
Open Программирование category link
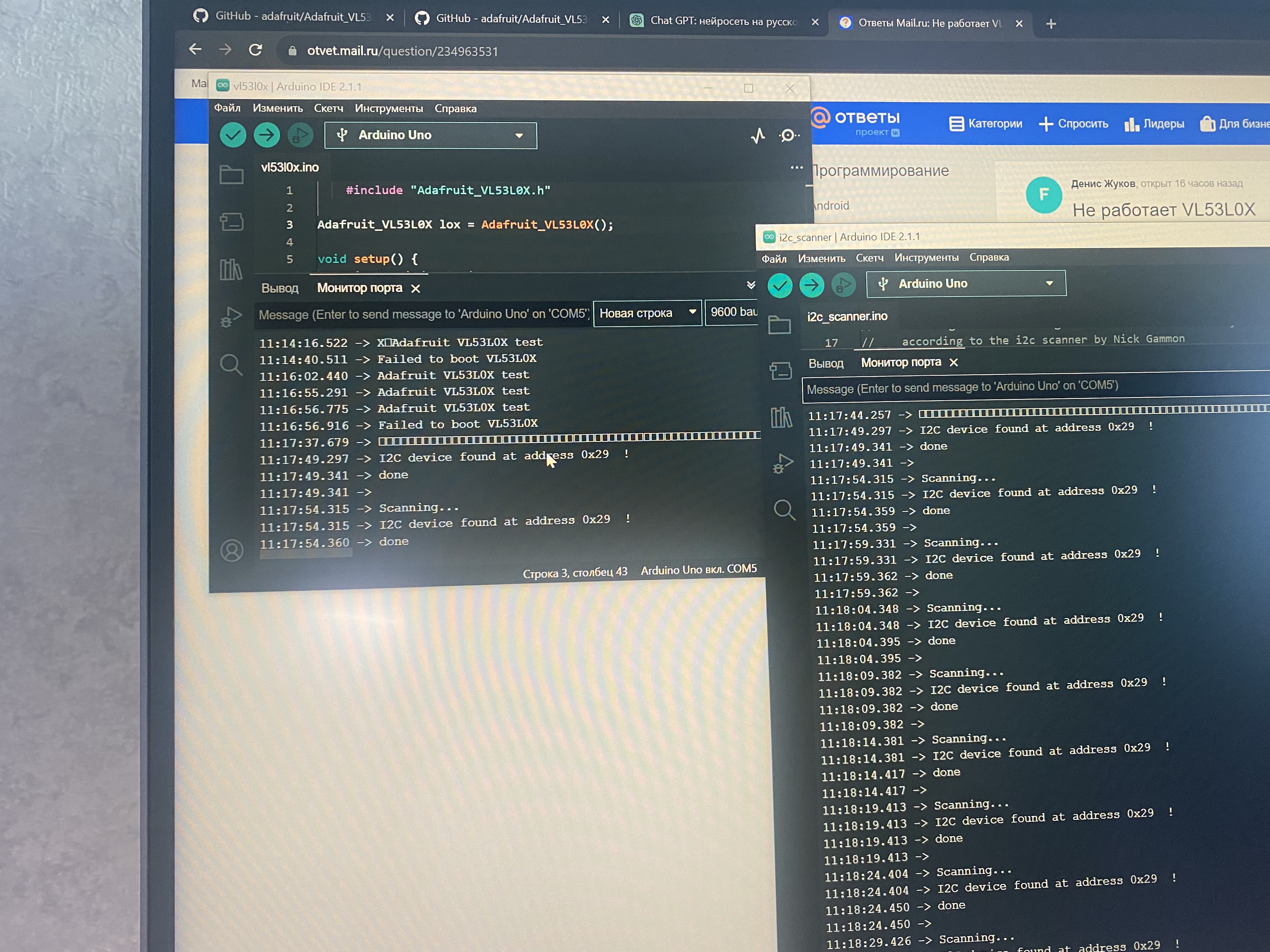(x=880, y=170)
